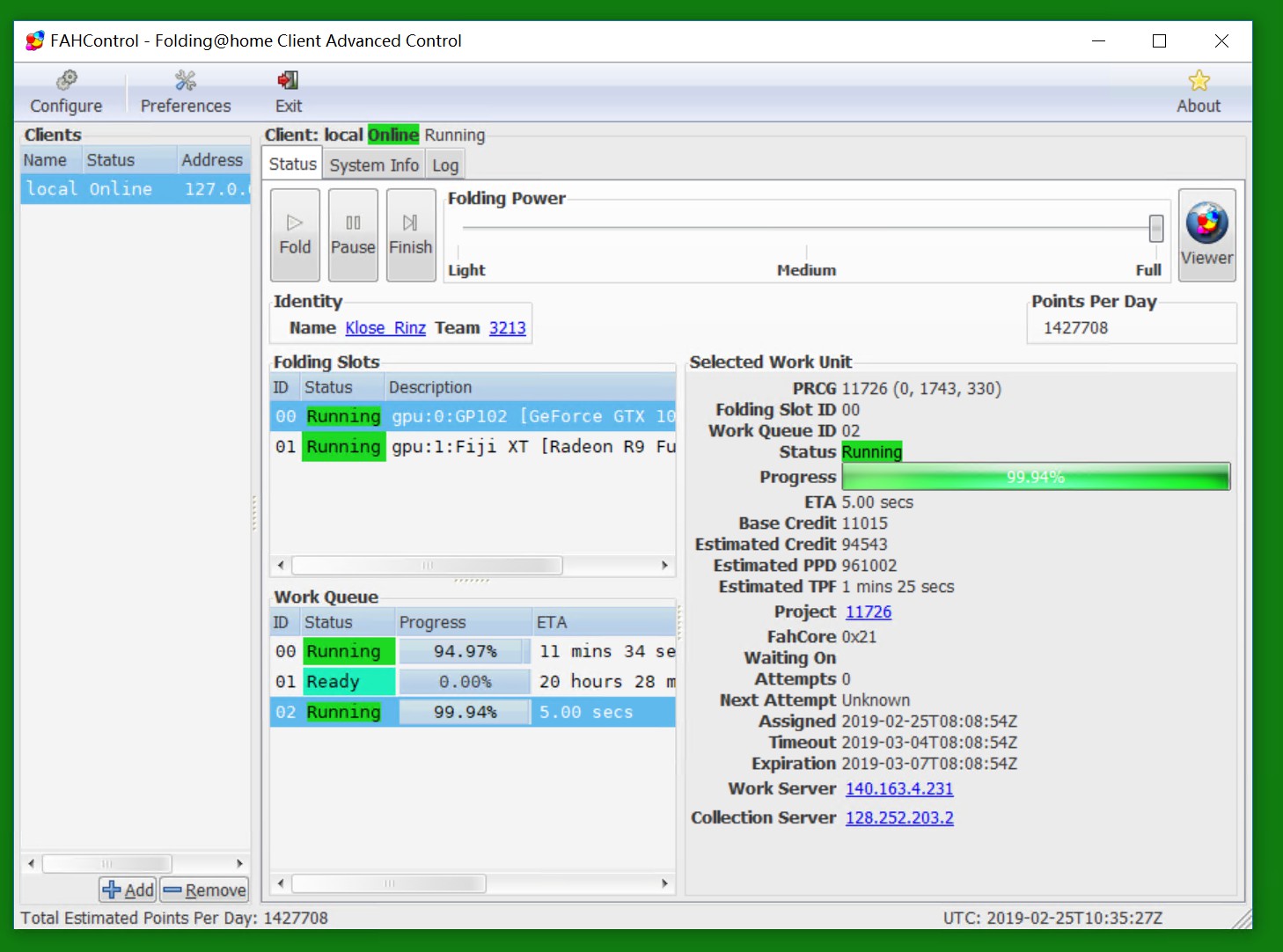Launch the Viewer
1283x952 pixels.
[x=1206, y=235]
